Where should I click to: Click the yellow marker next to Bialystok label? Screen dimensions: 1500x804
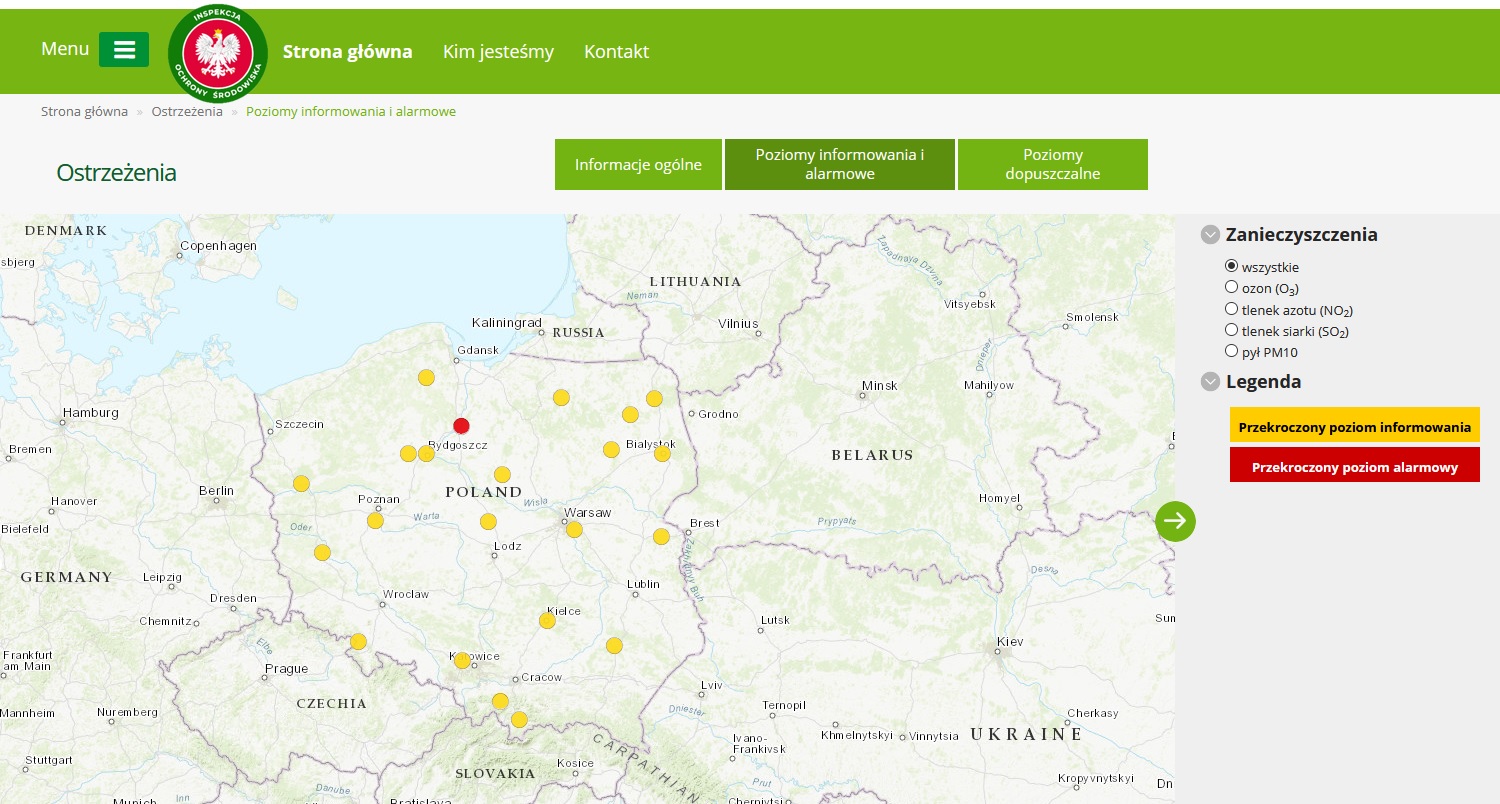[662, 454]
